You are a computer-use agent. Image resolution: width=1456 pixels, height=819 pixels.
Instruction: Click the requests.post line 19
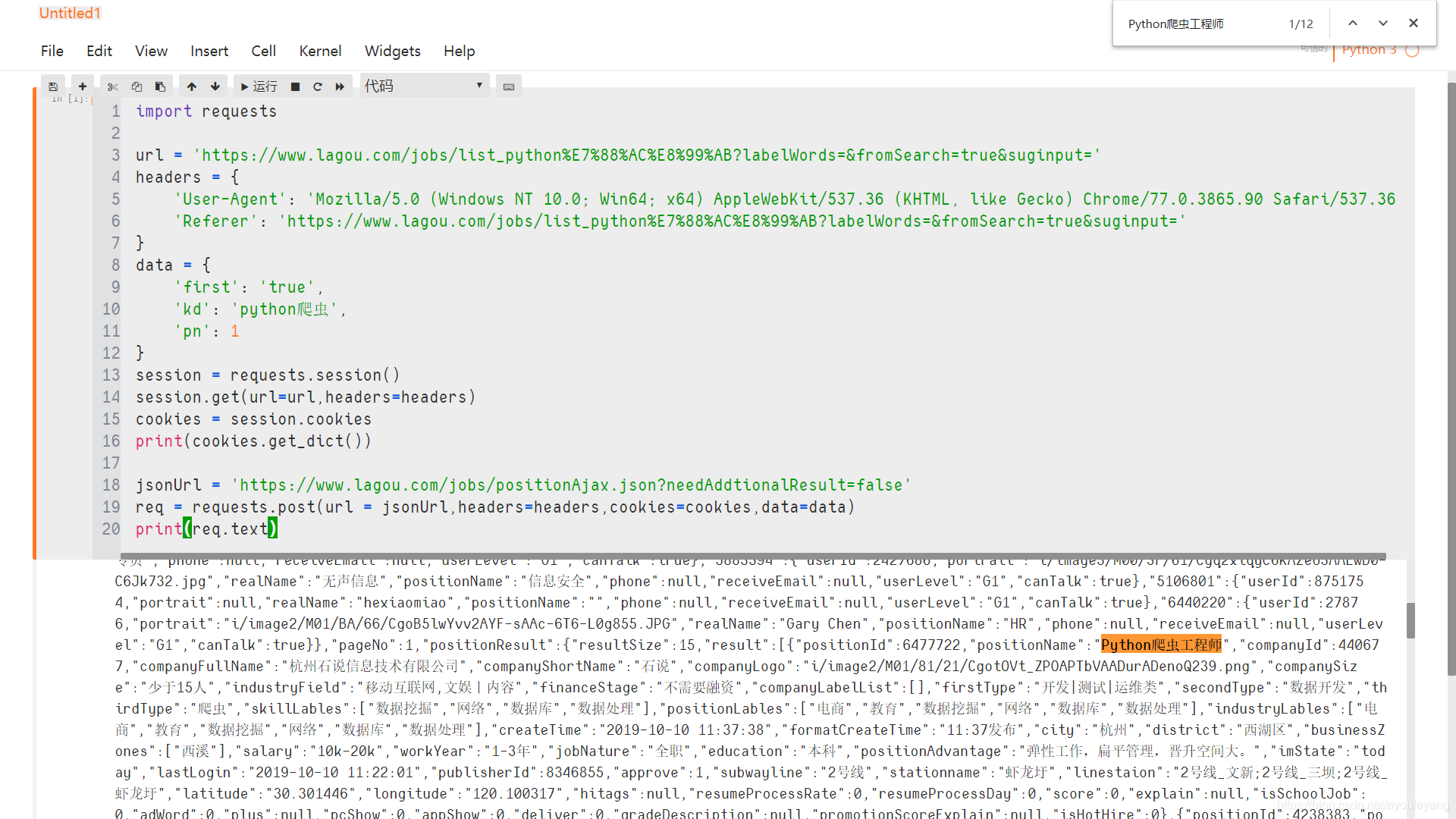[x=495, y=507]
